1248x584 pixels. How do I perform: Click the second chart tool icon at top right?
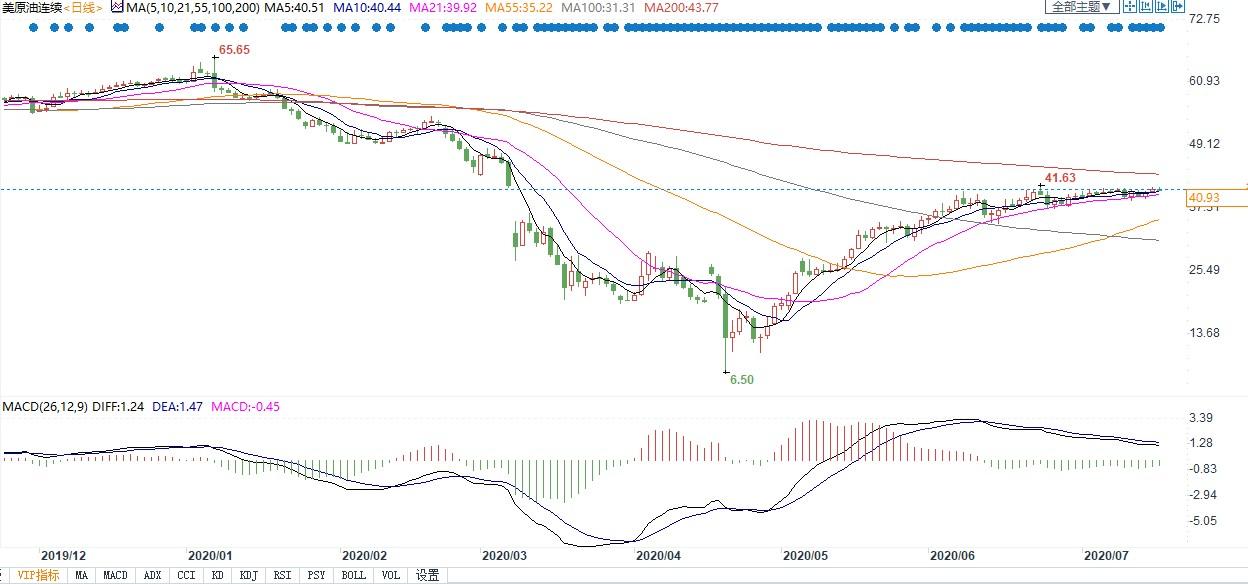pos(1145,7)
